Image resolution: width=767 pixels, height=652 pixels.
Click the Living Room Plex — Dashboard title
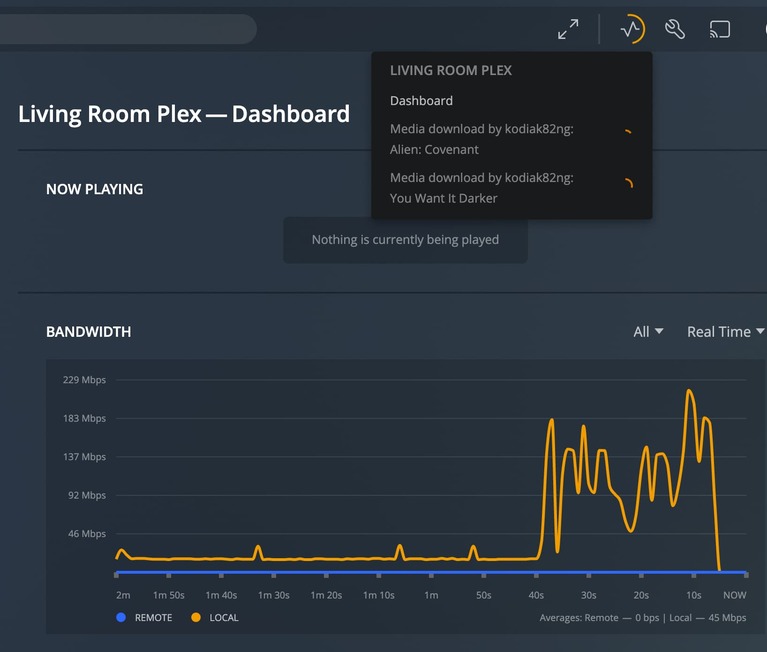coord(184,114)
